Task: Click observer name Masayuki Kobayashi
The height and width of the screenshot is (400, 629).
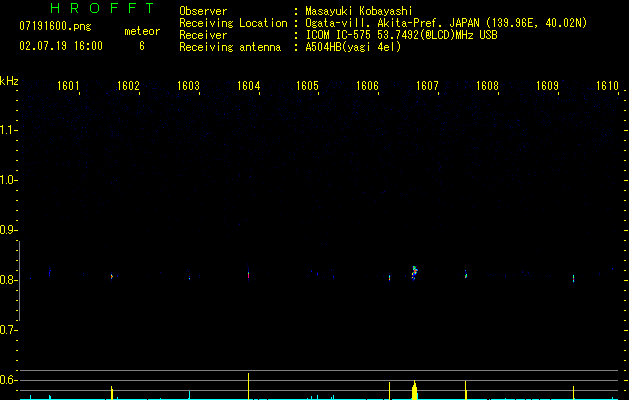Action: coord(359,11)
